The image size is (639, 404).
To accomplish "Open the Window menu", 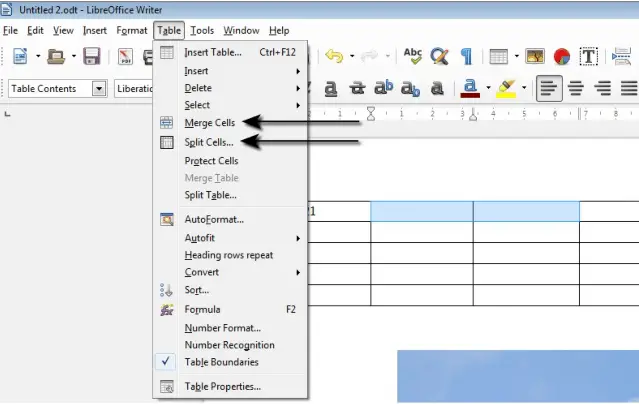I will coord(241,31).
